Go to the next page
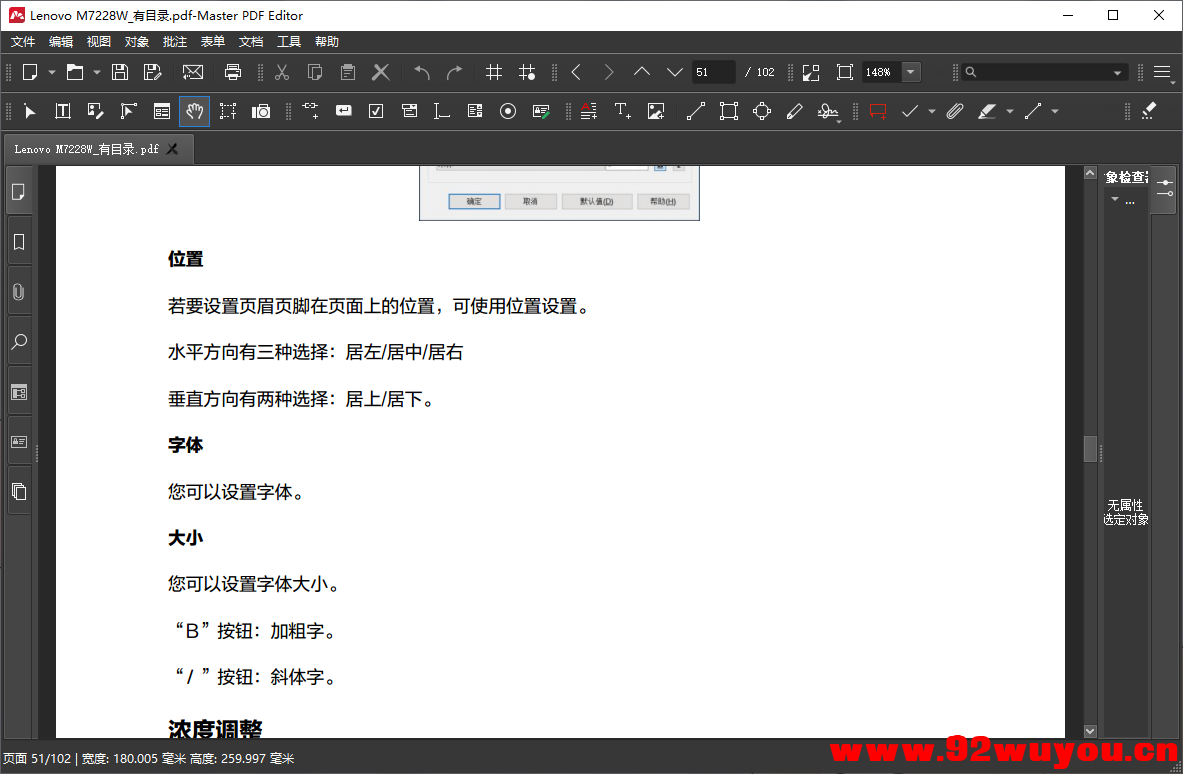This screenshot has height=774, width=1183. pyautogui.click(x=608, y=72)
